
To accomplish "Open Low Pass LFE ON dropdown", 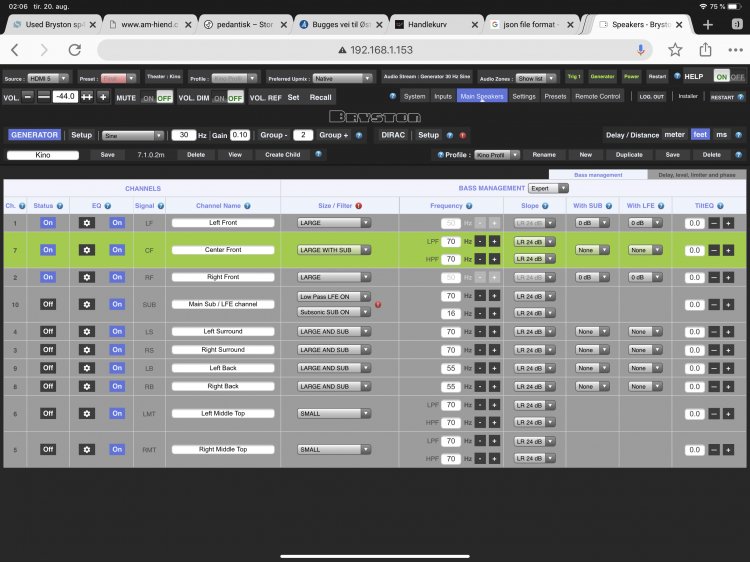I will coord(334,297).
